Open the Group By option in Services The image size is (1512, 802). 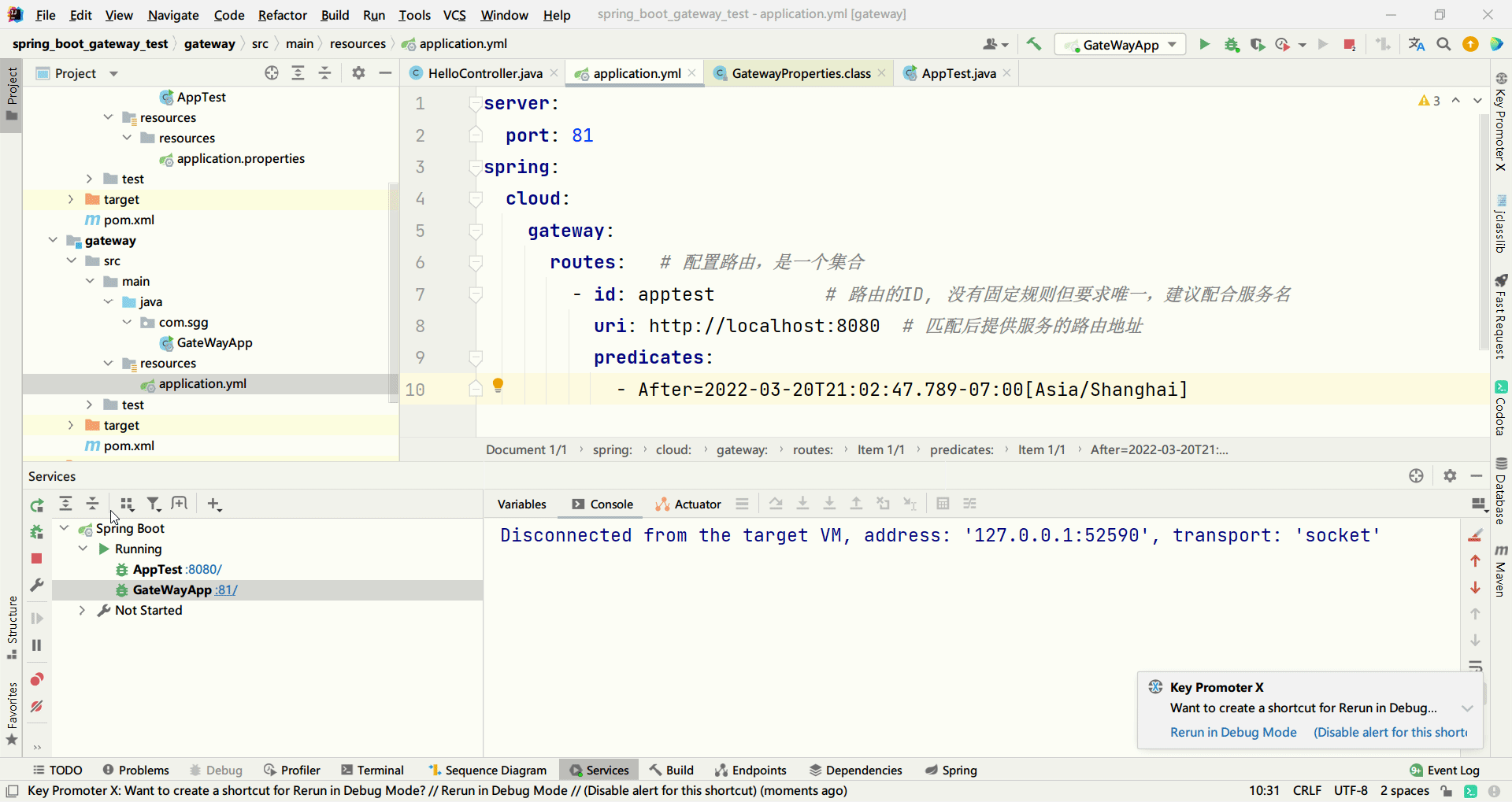[127, 504]
